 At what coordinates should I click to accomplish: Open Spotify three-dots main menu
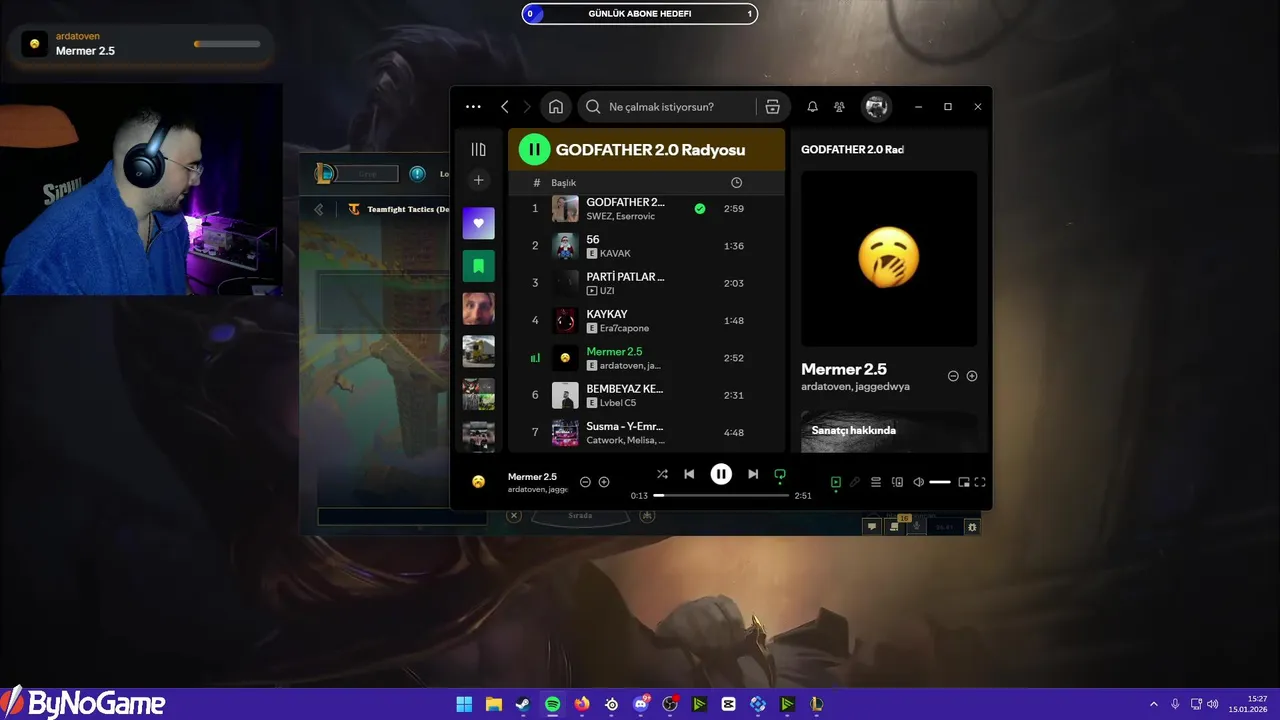pyautogui.click(x=473, y=107)
